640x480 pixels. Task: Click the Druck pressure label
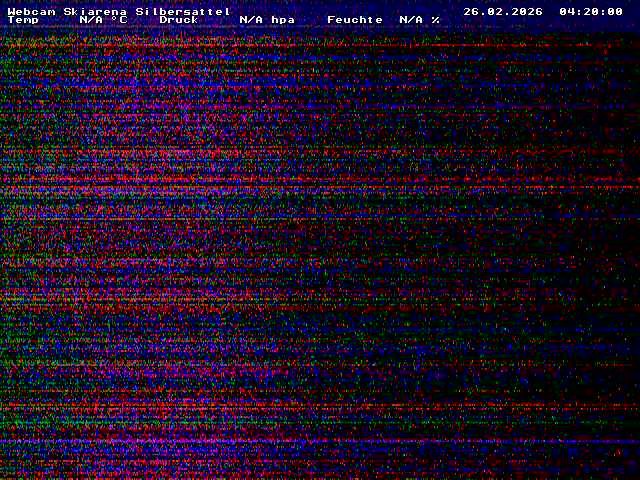click(179, 20)
